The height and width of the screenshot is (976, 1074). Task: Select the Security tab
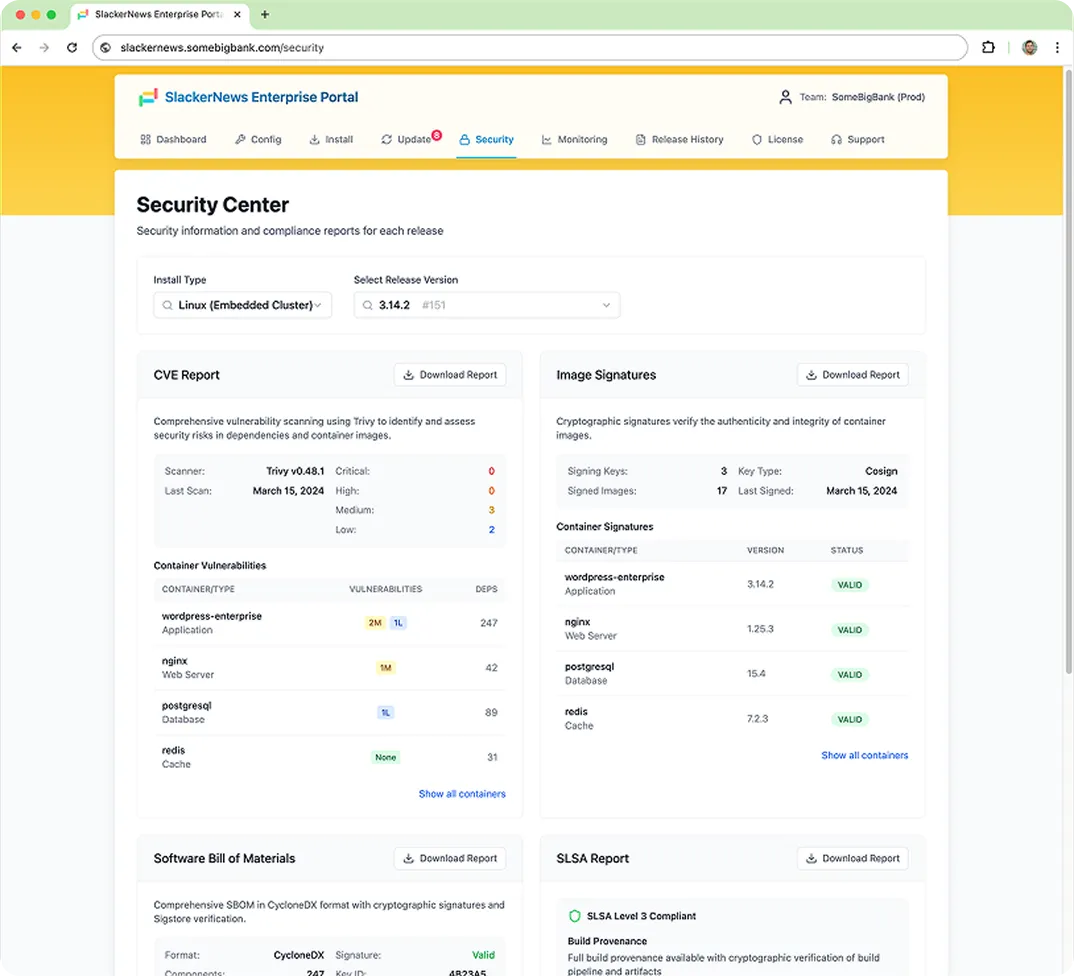(x=486, y=140)
